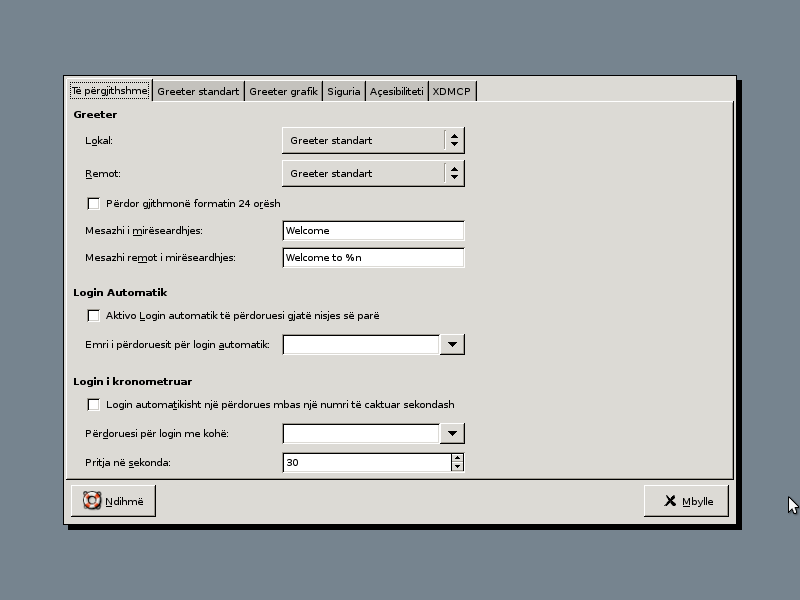
Task: Click the X icon on Mbylle button
Action: pos(670,501)
